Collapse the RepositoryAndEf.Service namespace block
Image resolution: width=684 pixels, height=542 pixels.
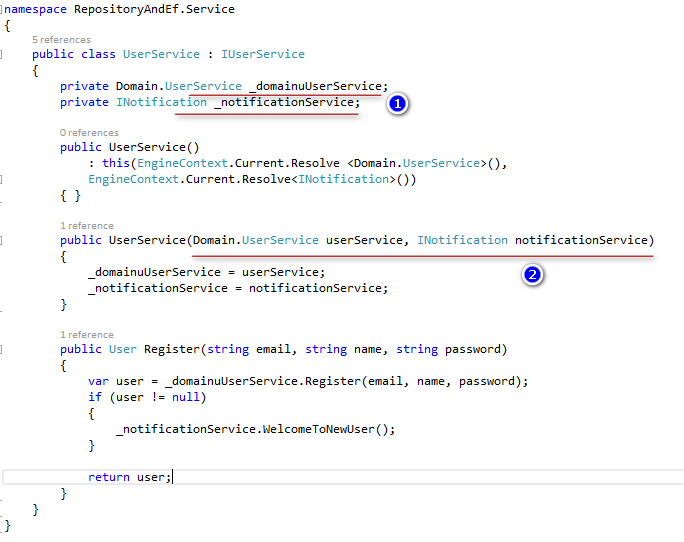point(4,7)
